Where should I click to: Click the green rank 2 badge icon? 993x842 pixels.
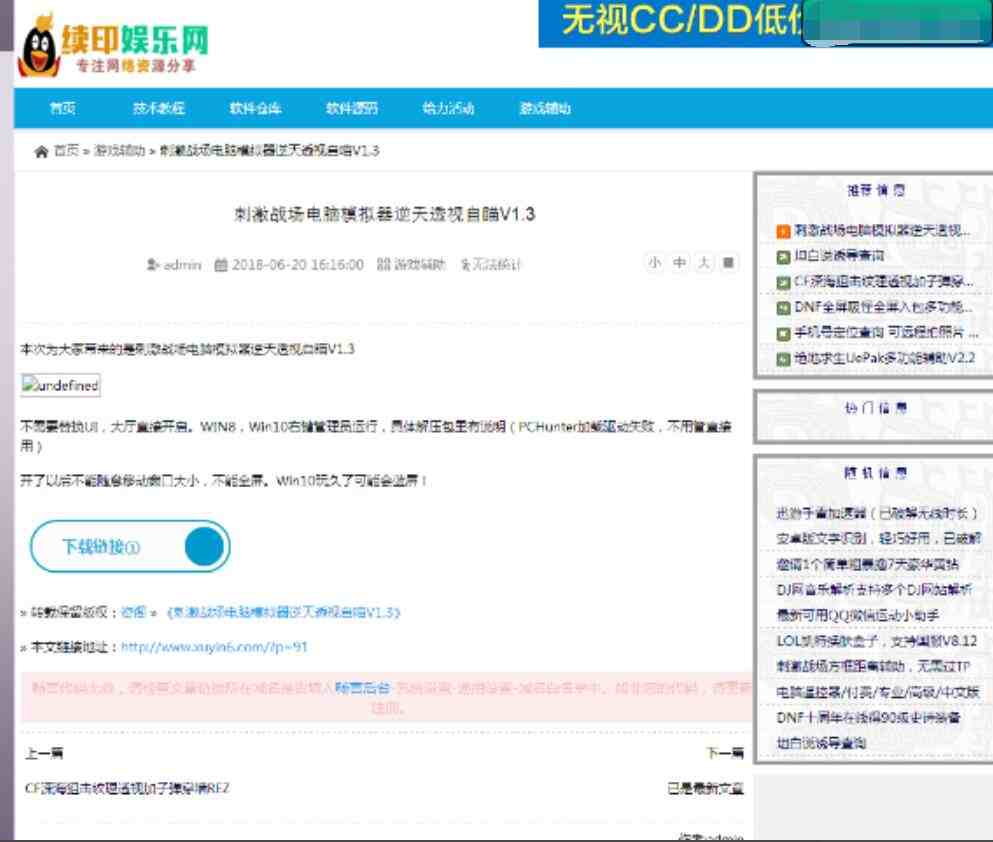pyautogui.click(x=783, y=256)
